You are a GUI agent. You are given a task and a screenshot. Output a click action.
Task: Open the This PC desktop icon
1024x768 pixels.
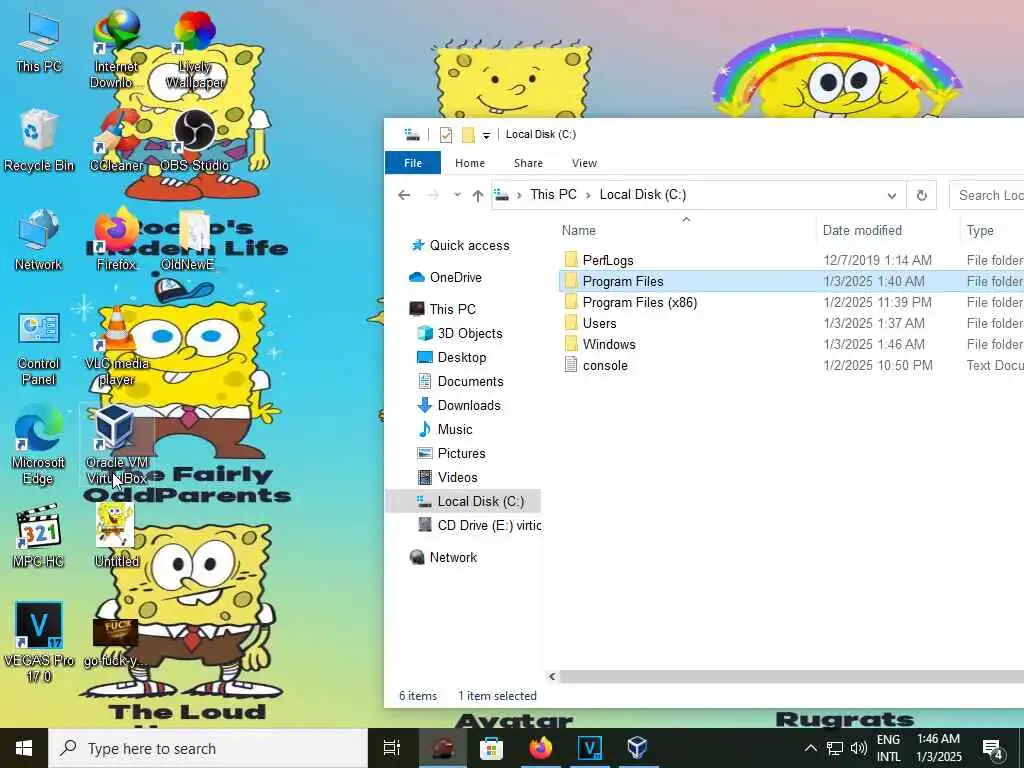[x=39, y=42]
